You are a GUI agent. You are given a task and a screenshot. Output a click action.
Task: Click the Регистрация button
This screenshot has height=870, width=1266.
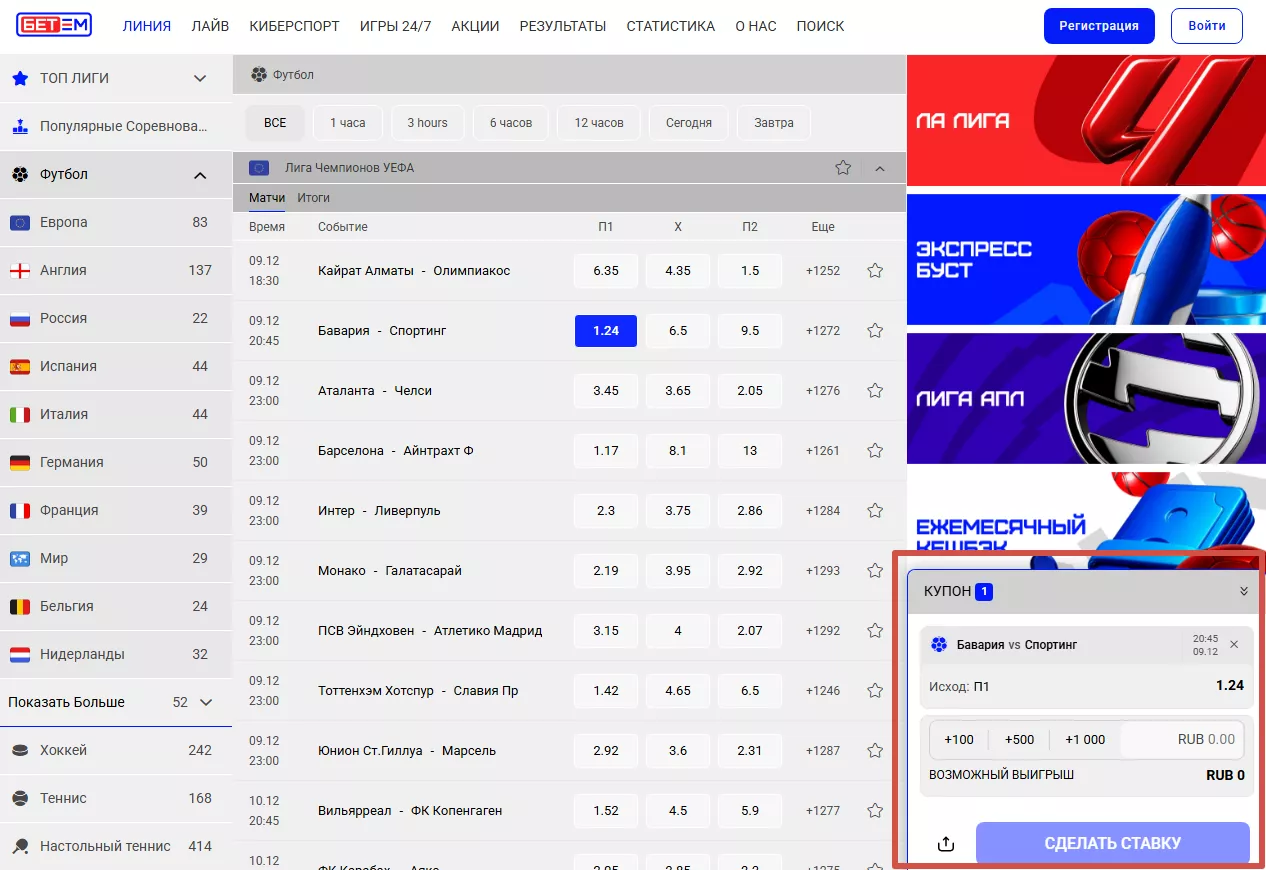click(1098, 26)
